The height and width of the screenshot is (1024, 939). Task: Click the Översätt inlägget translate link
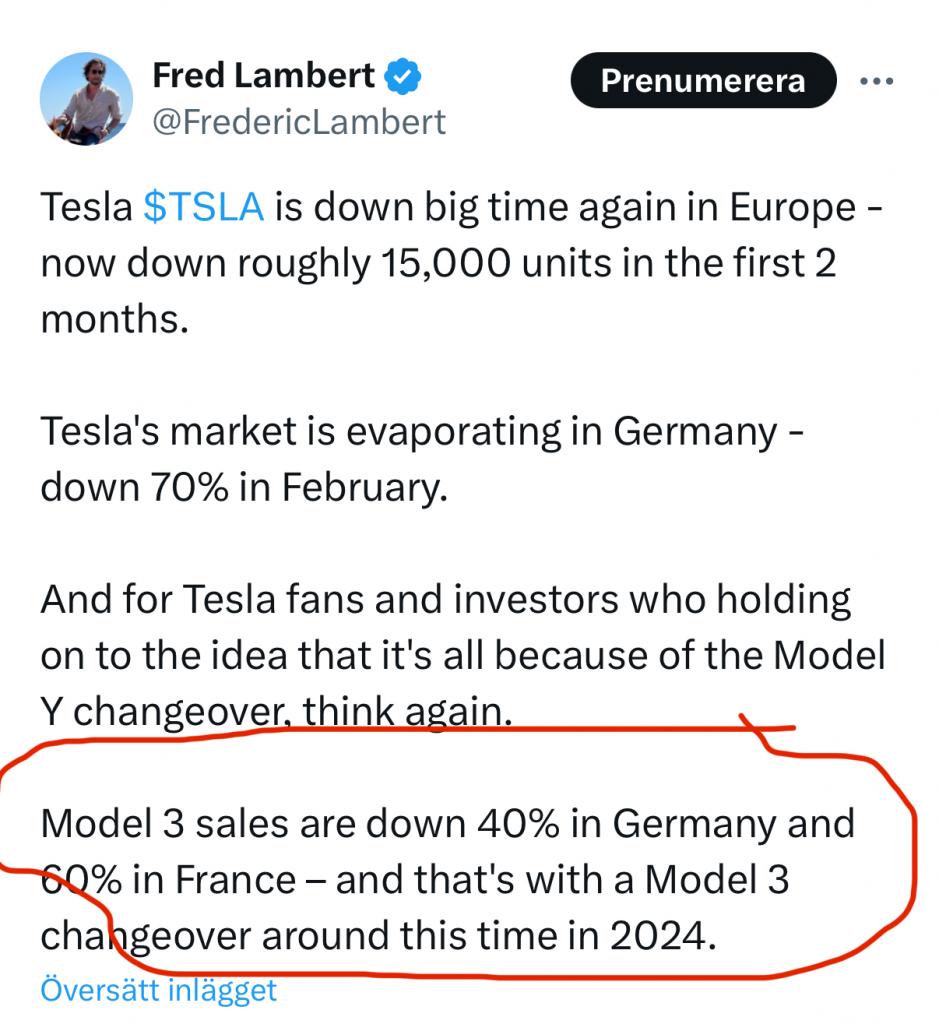coord(158,990)
